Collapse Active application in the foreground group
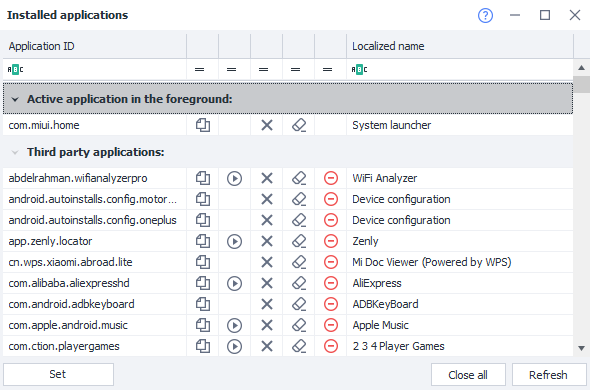The image size is (590, 390). (15, 99)
